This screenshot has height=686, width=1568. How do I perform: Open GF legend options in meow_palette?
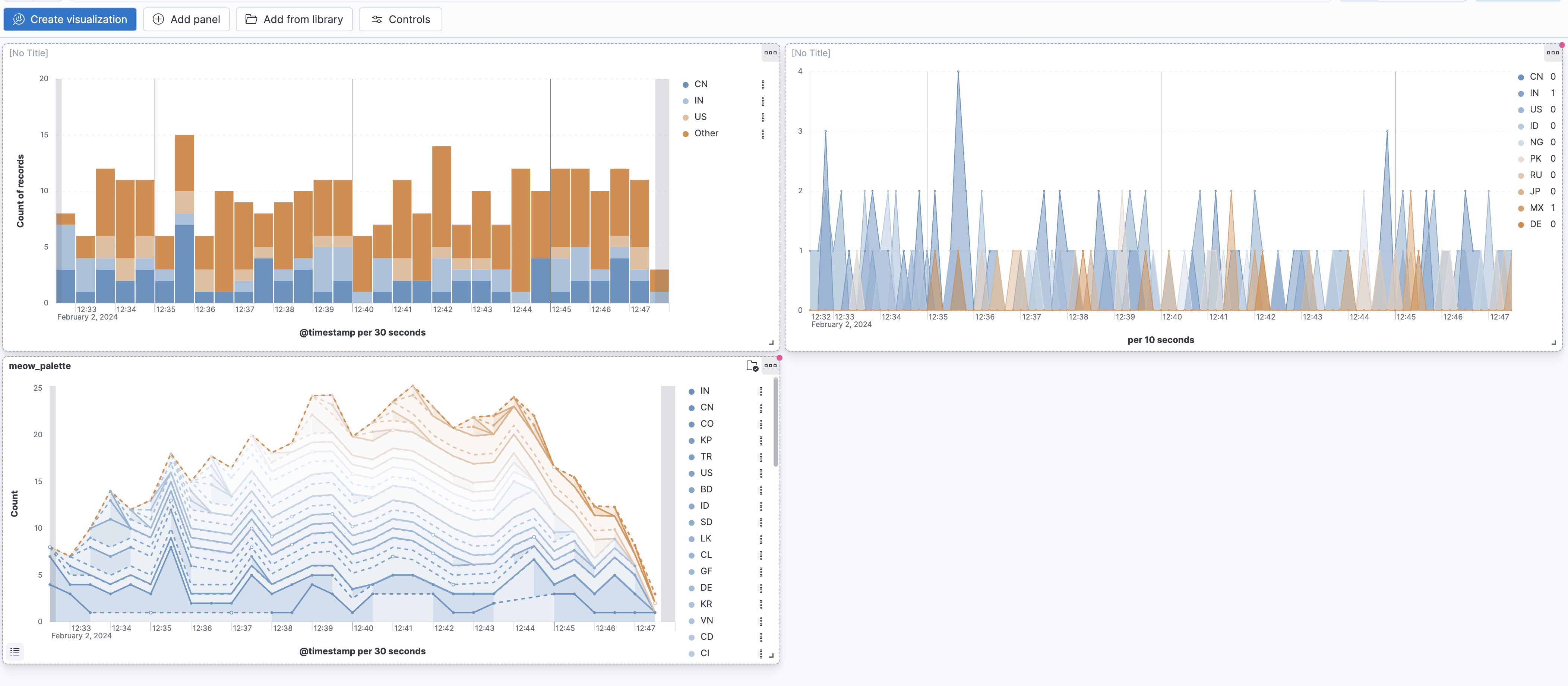(x=760, y=572)
